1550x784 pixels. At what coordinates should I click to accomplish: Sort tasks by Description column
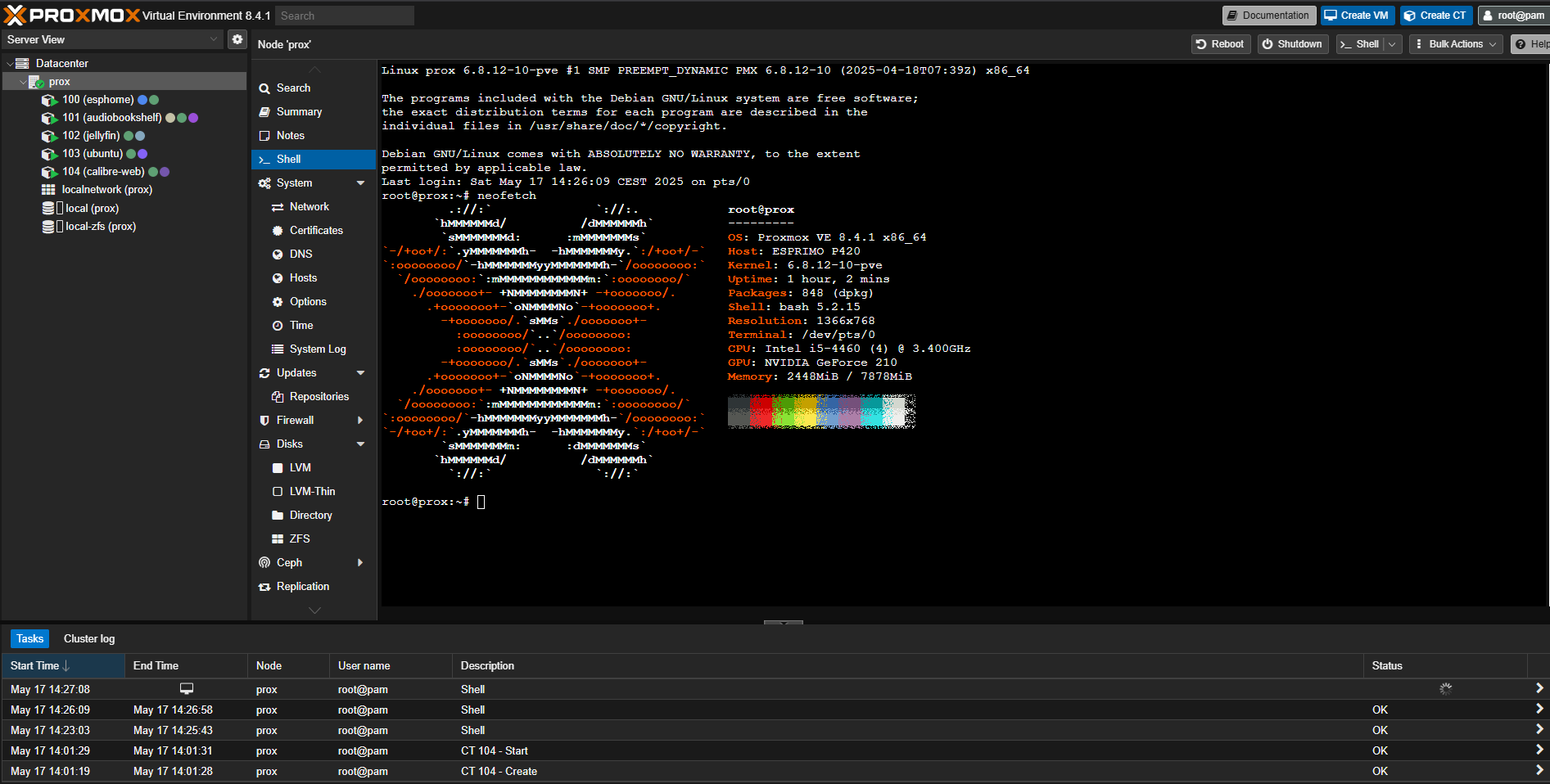coord(907,666)
